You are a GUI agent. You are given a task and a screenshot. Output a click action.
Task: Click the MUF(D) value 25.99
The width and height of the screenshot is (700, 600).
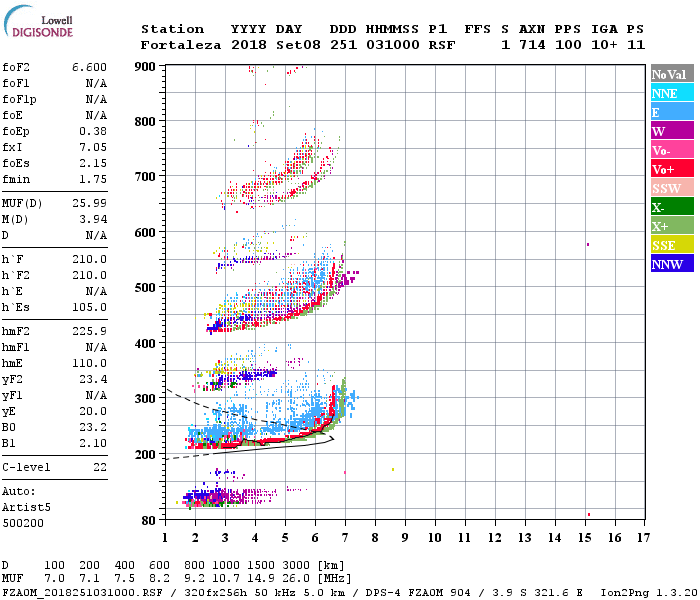(89, 203)
